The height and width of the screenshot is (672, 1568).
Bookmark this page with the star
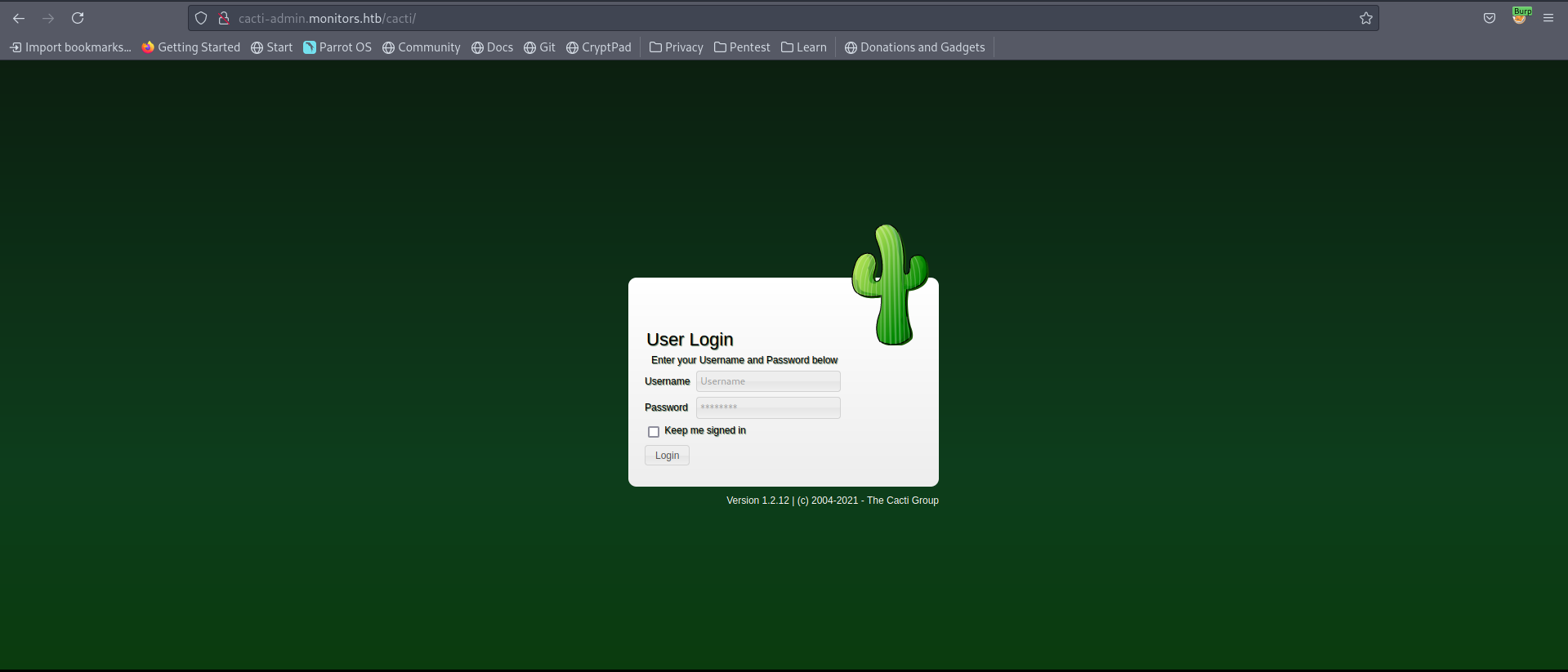pyautogui.click(x=1365, y=18)
